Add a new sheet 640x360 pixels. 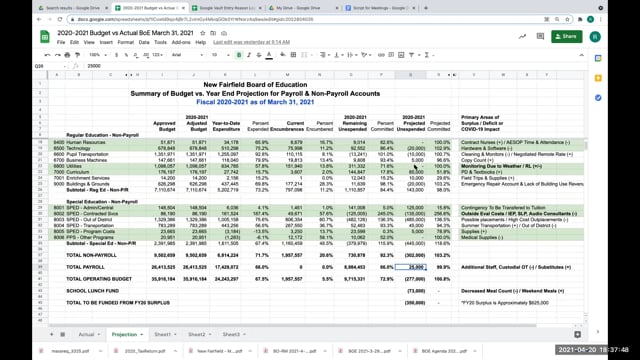point(51,334)
